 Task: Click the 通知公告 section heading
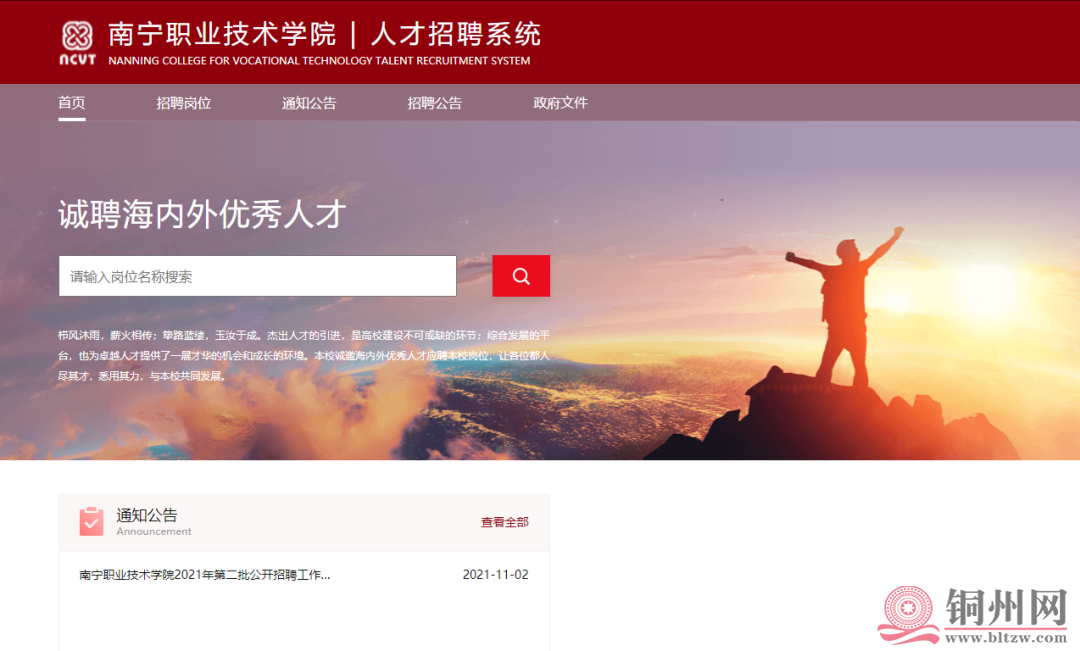[x=147, y=515]
